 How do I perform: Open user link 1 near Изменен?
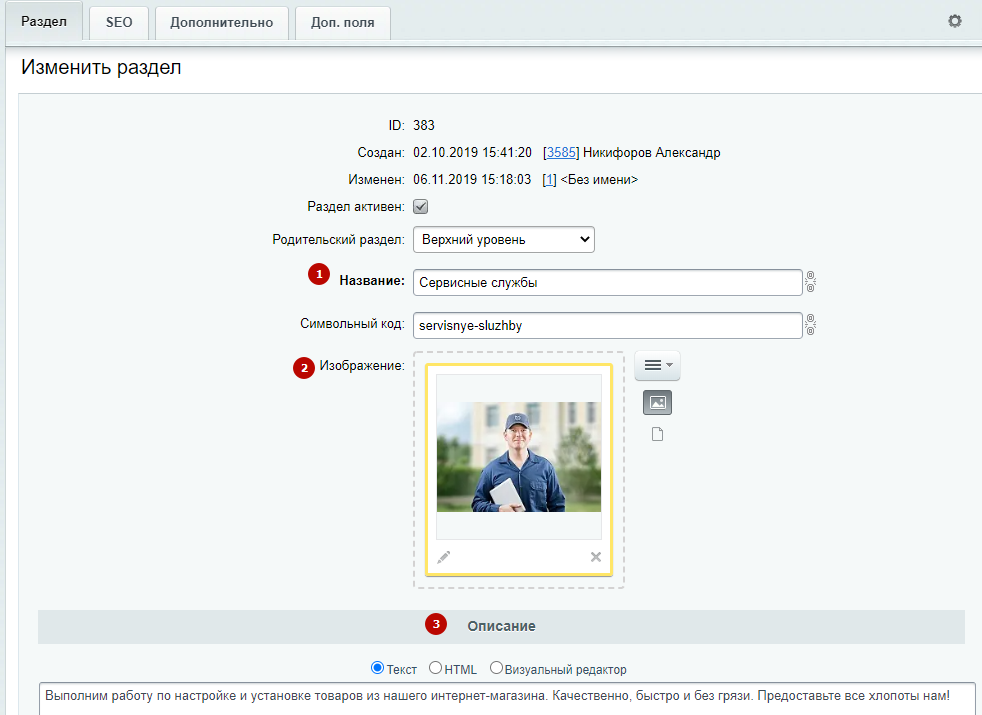[x=549, y=180]
